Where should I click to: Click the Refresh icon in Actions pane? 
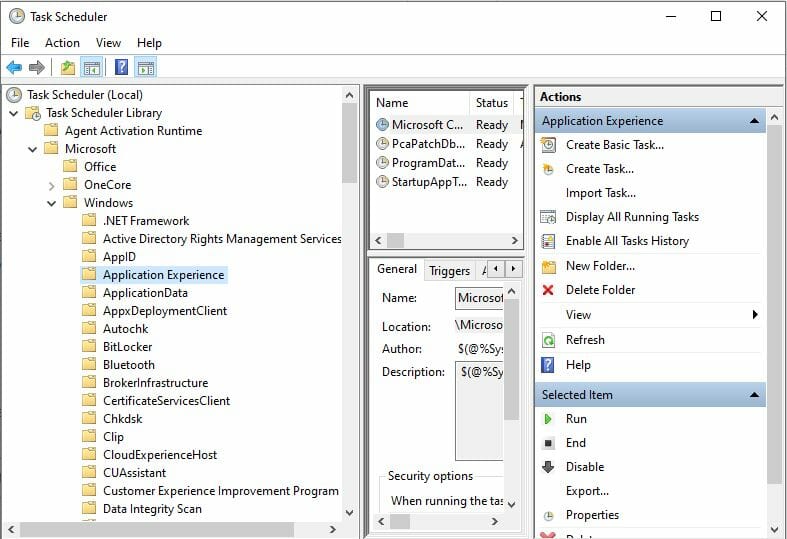coord(548,340)
